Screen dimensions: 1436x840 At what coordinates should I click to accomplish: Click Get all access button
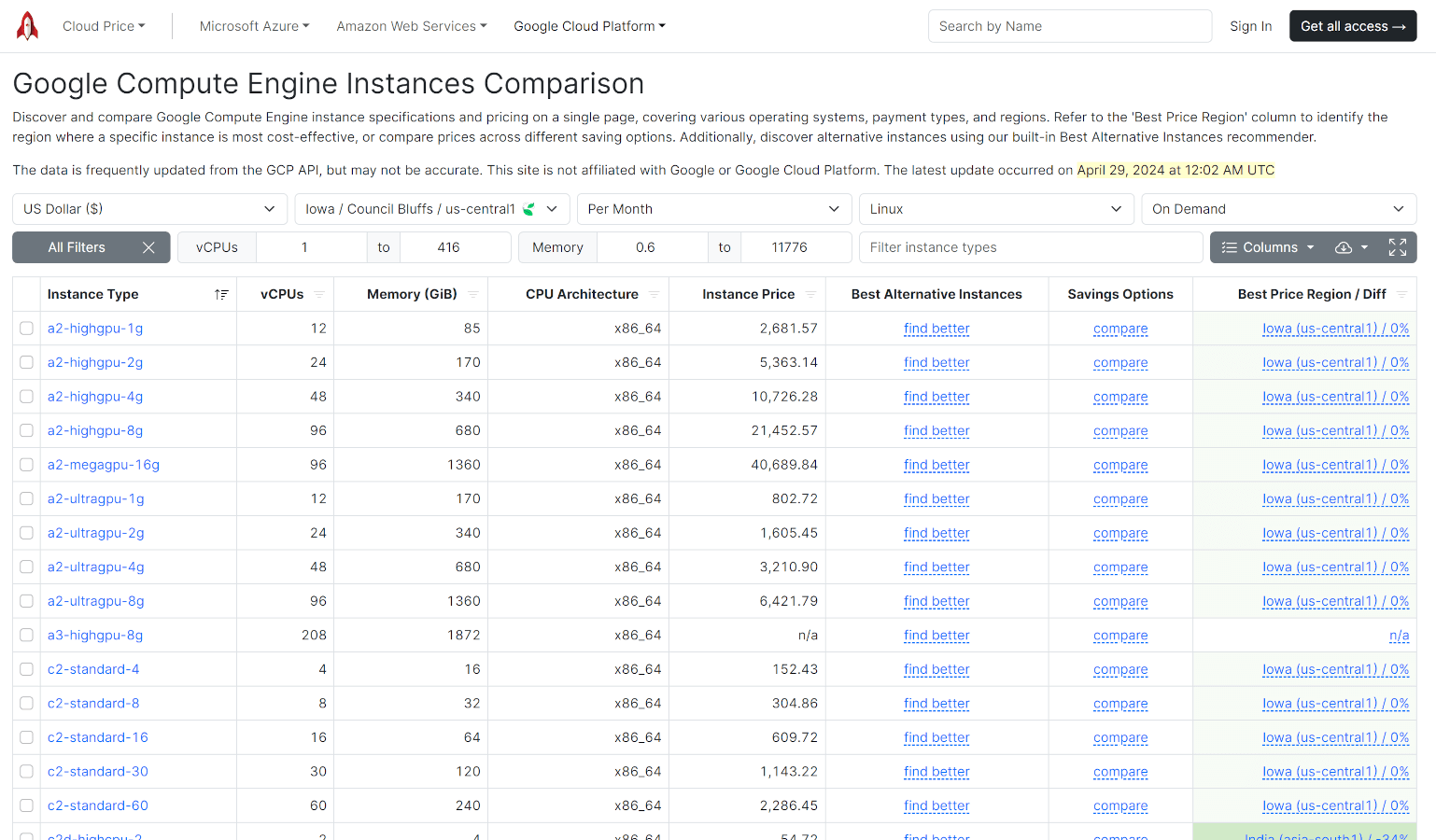pos(1353,25)
